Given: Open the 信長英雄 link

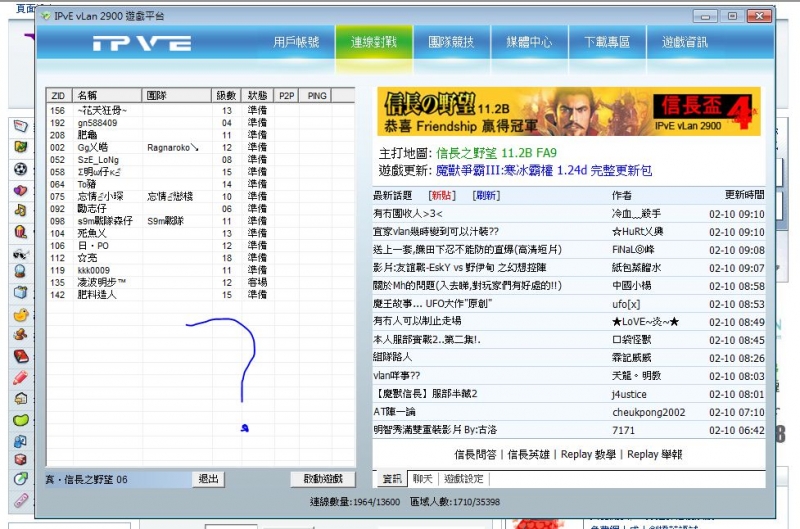Looking at the screenshot, I should [529, 454].
